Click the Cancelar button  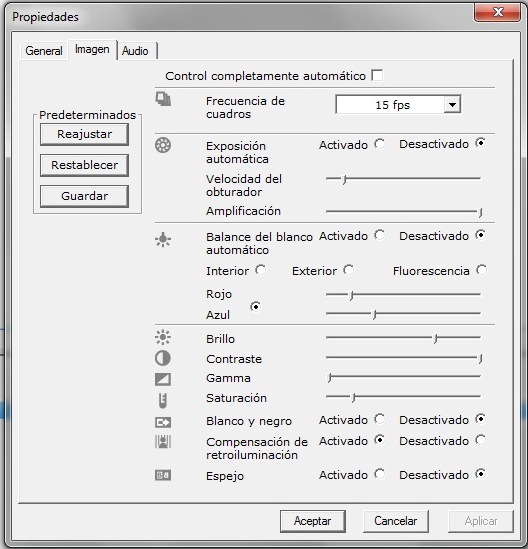[396, 521]
